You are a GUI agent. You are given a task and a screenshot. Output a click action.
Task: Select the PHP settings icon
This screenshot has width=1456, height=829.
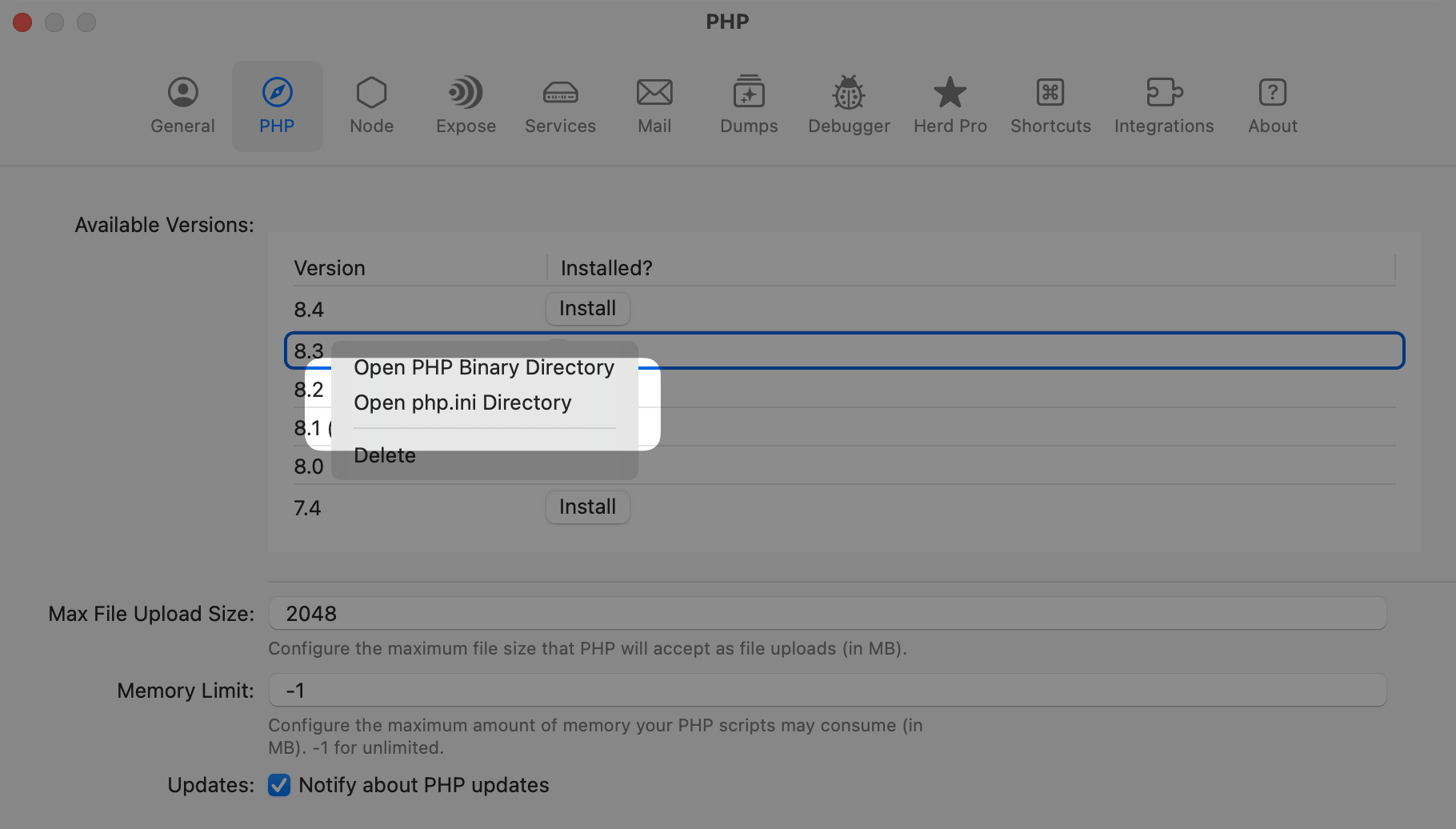(x=277, y=105)
